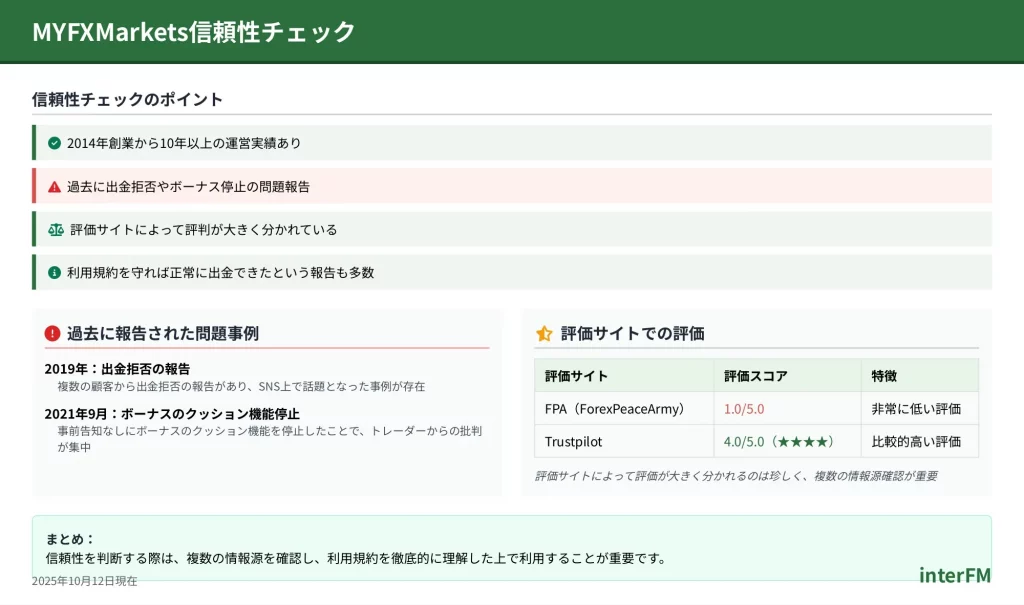This screenshot has height=605, width=1024.
Task: Click the 2019年：出金拒否の報告 heading
Action: pyautogui.click(x=117, y=368)
